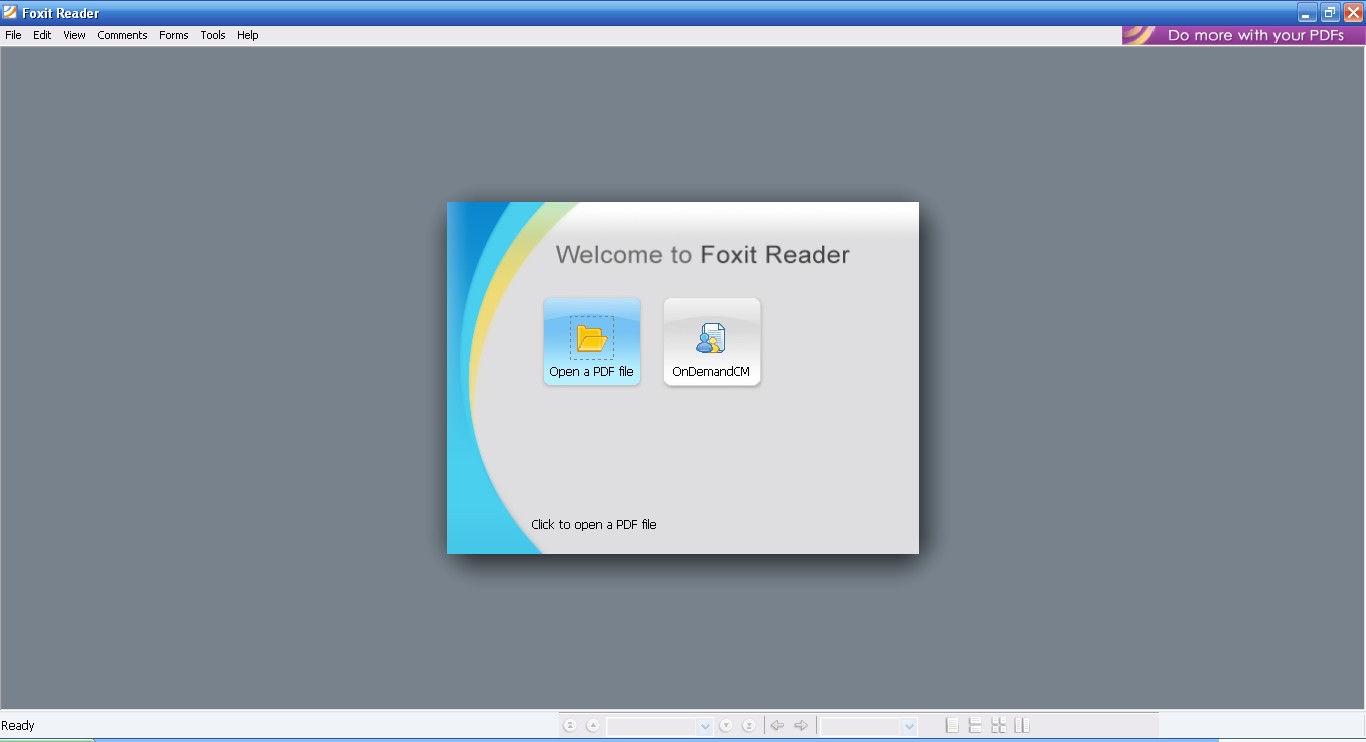This screenshot has width=1366, height=742.
Task: Open the Help menu
Action: point(248,35)
